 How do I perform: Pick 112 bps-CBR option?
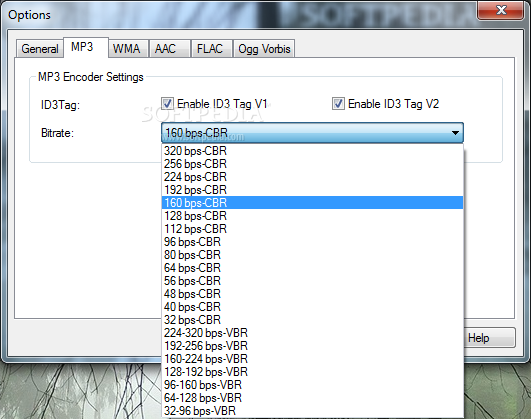[312, 229]
